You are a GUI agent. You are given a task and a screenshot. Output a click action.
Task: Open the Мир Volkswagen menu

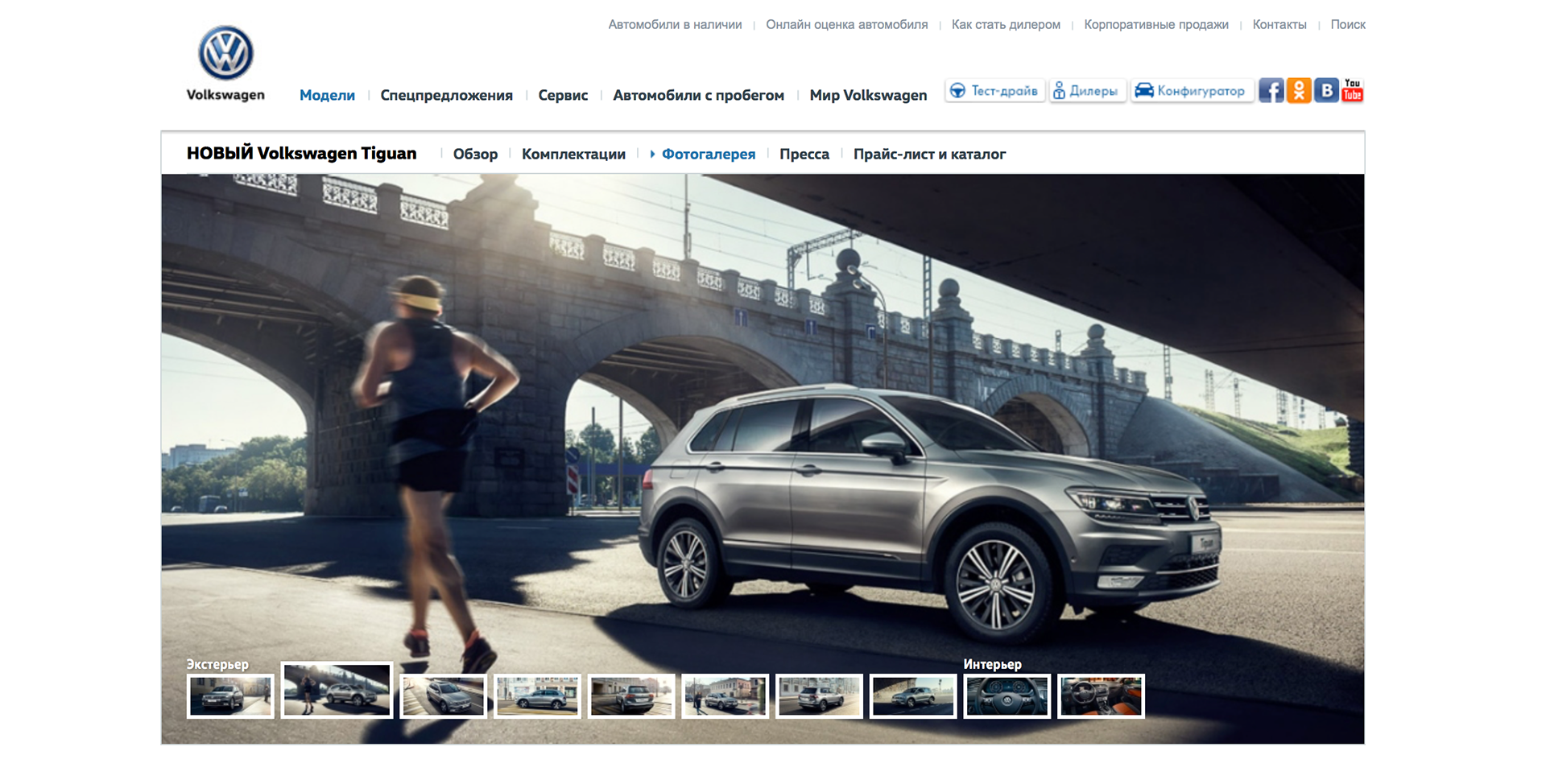[x=868, y=95]
